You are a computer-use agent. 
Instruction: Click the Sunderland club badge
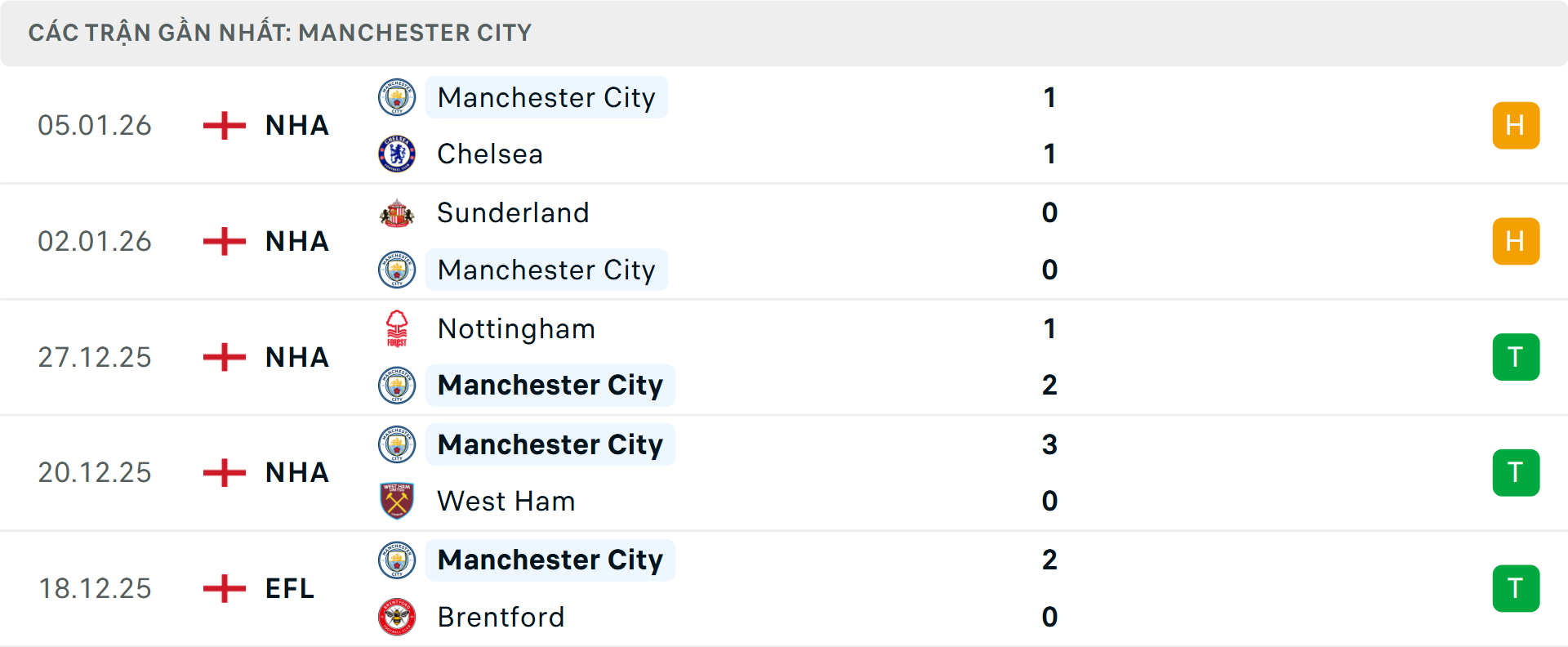pos(397,213)
